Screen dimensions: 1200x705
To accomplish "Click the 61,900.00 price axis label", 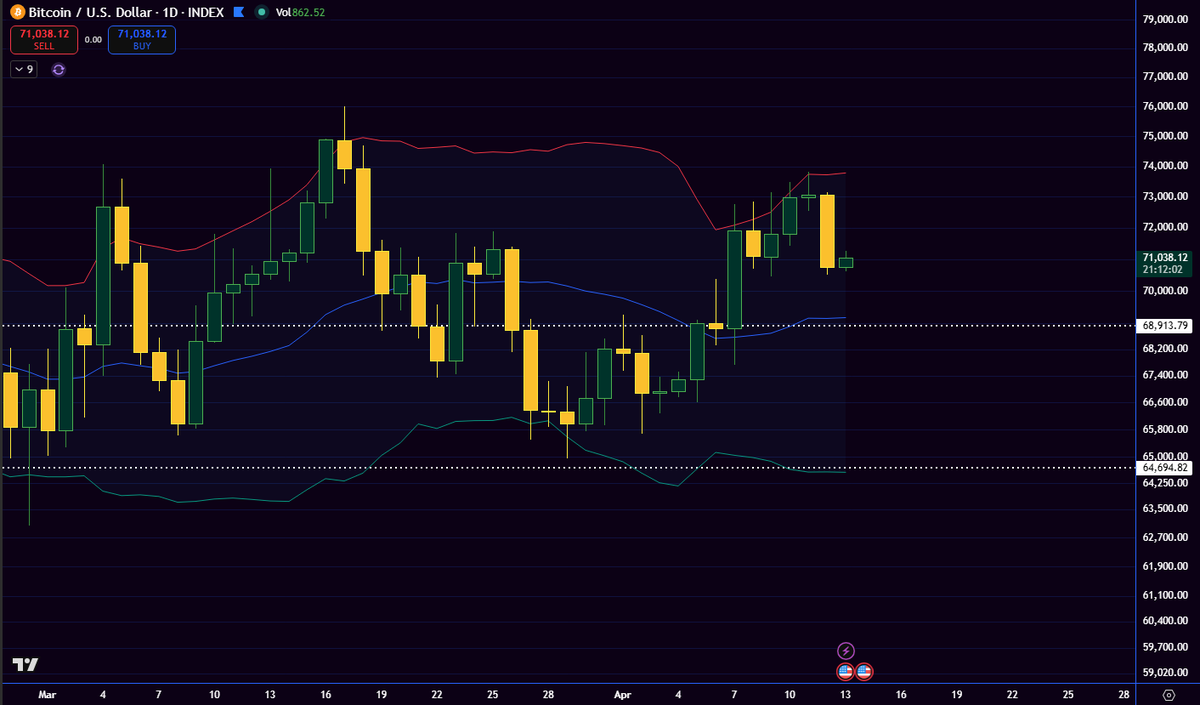I will pyautogui.click(x=1165, y=566).
